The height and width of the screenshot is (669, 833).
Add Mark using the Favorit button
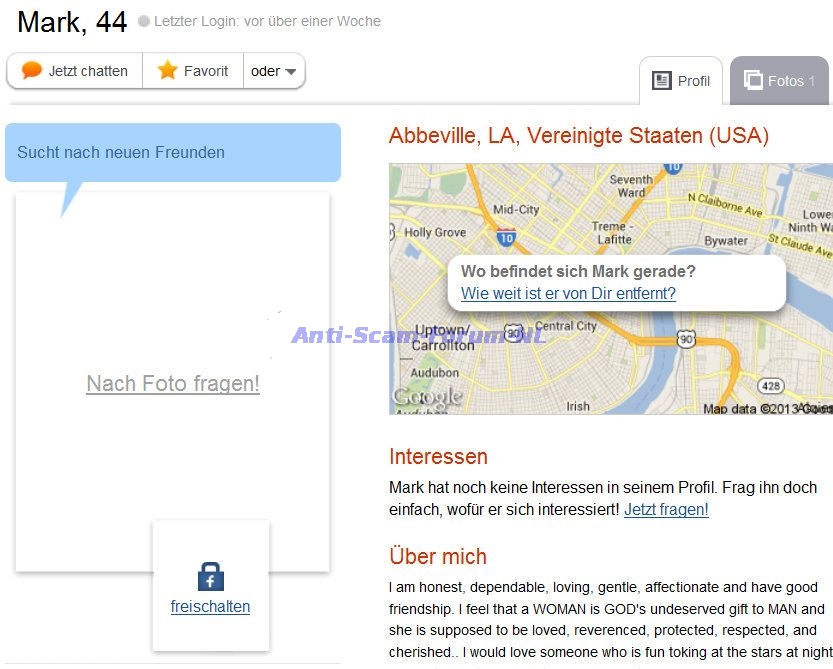193,71
